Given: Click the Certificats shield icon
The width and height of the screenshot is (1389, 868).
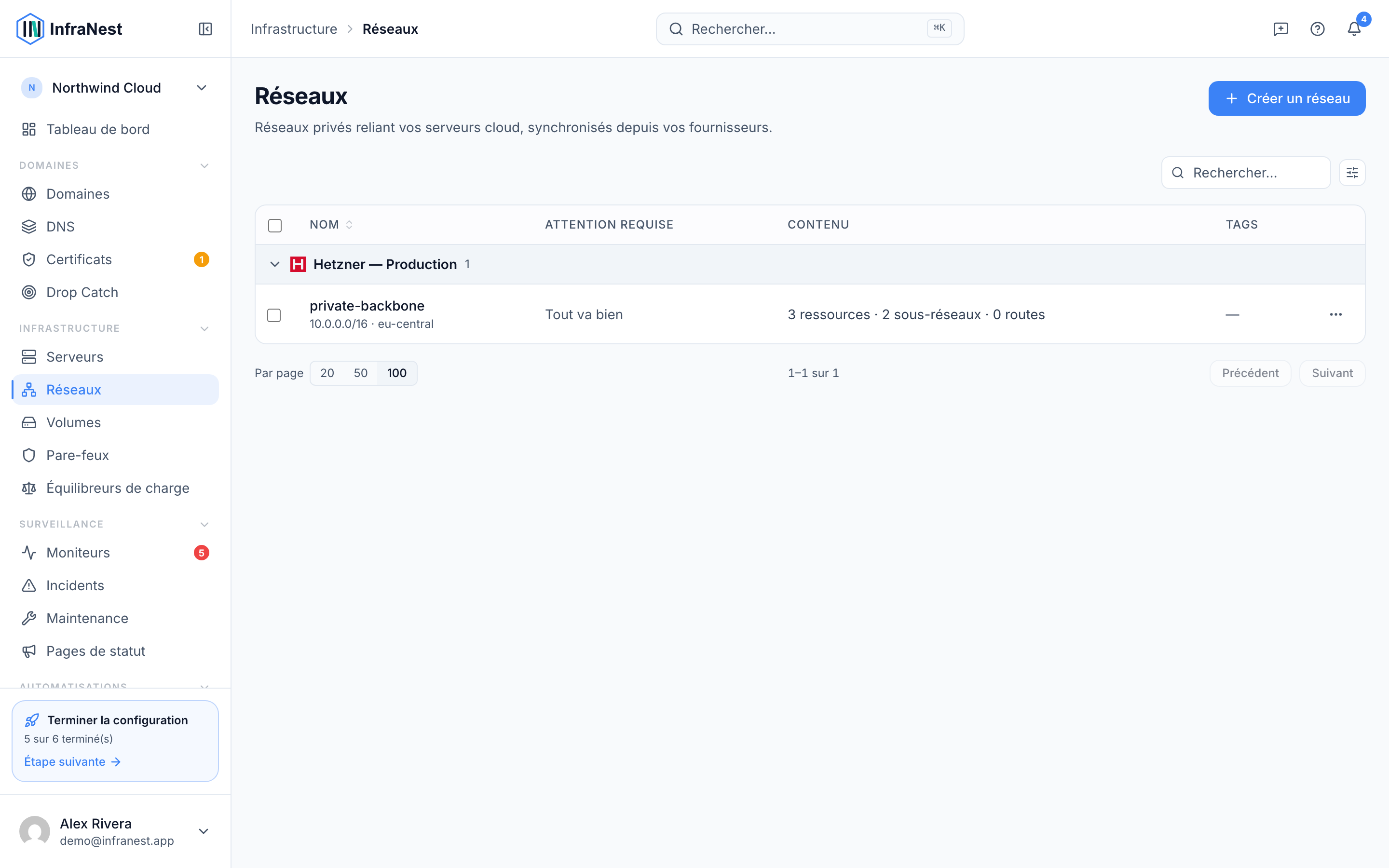Looking at the screenshot, I should (x=29, y=259).
